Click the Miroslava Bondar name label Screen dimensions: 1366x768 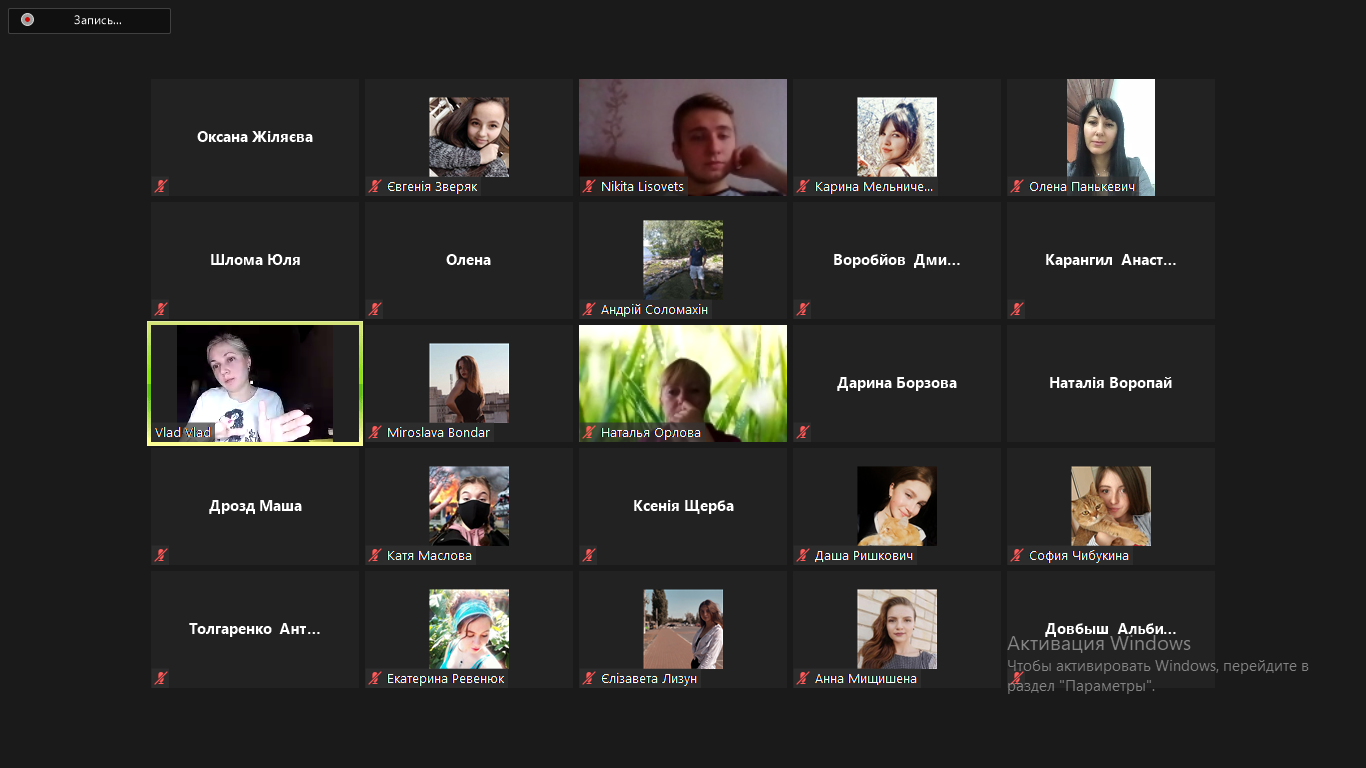439,433
